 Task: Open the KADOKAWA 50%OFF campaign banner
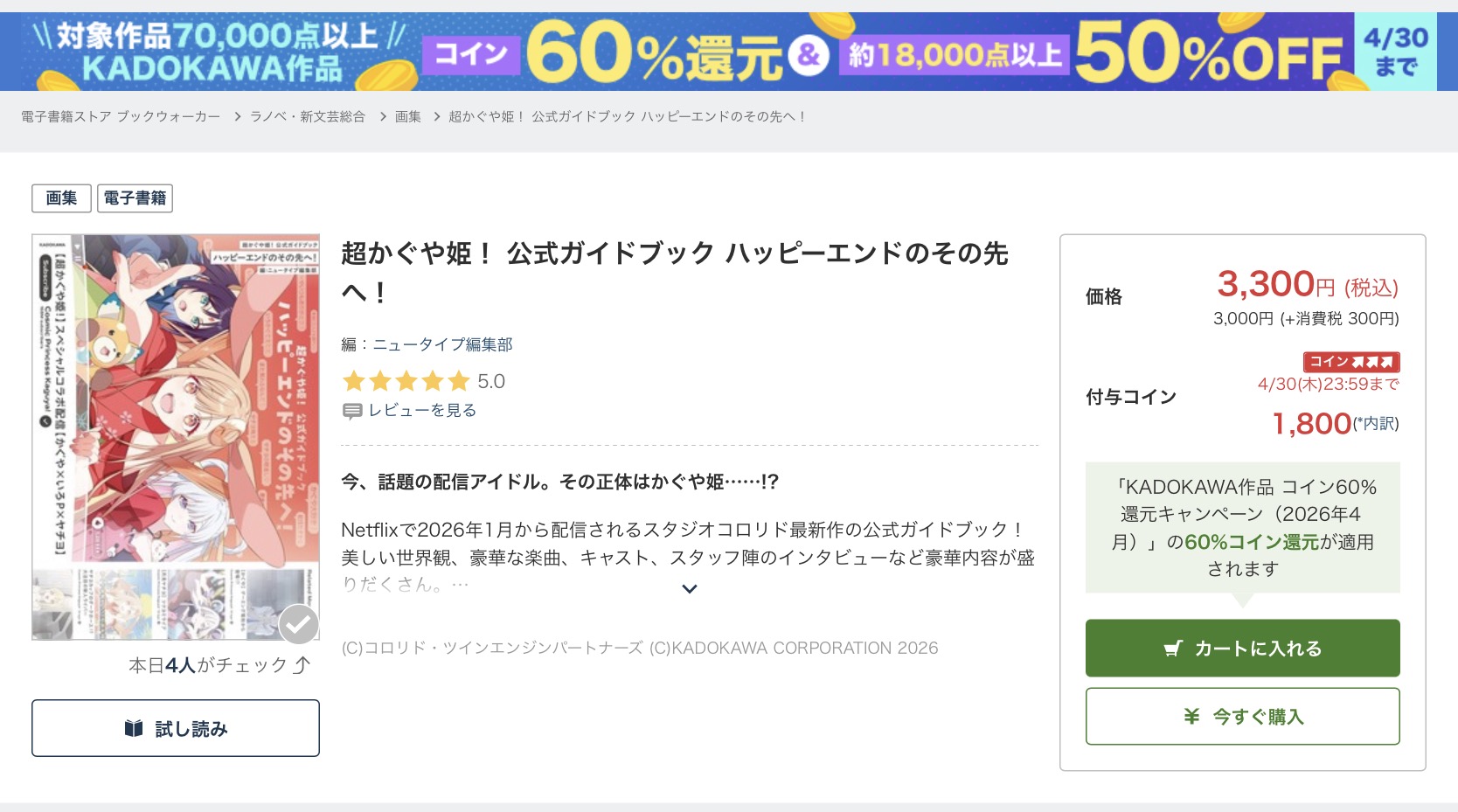[x=729, y=52]
